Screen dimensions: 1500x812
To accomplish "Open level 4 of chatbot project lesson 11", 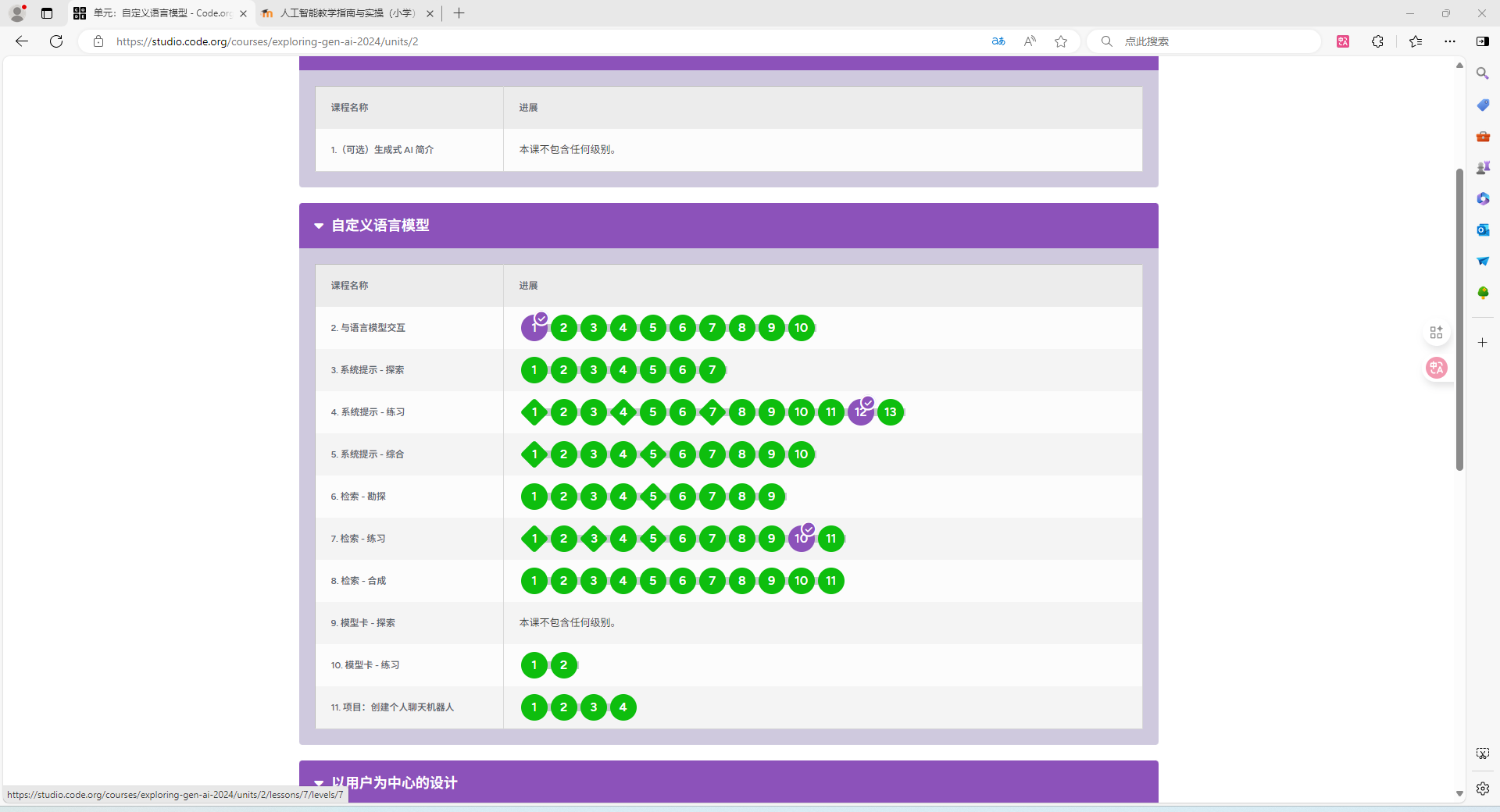I will click(623, 707).
